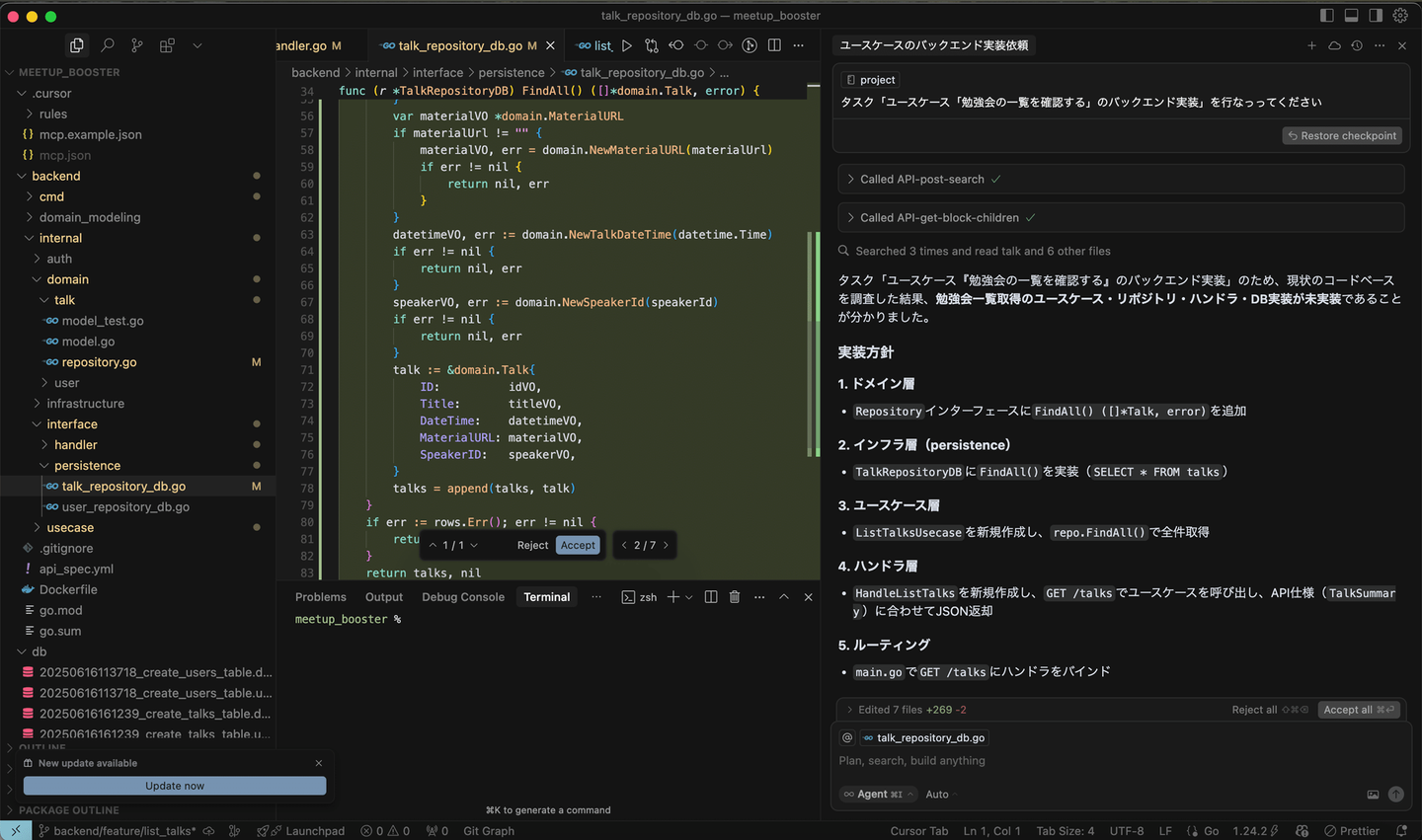Split the editor to the right
The width and height of the screenshot is (1422, 840).
coord(774,45)
